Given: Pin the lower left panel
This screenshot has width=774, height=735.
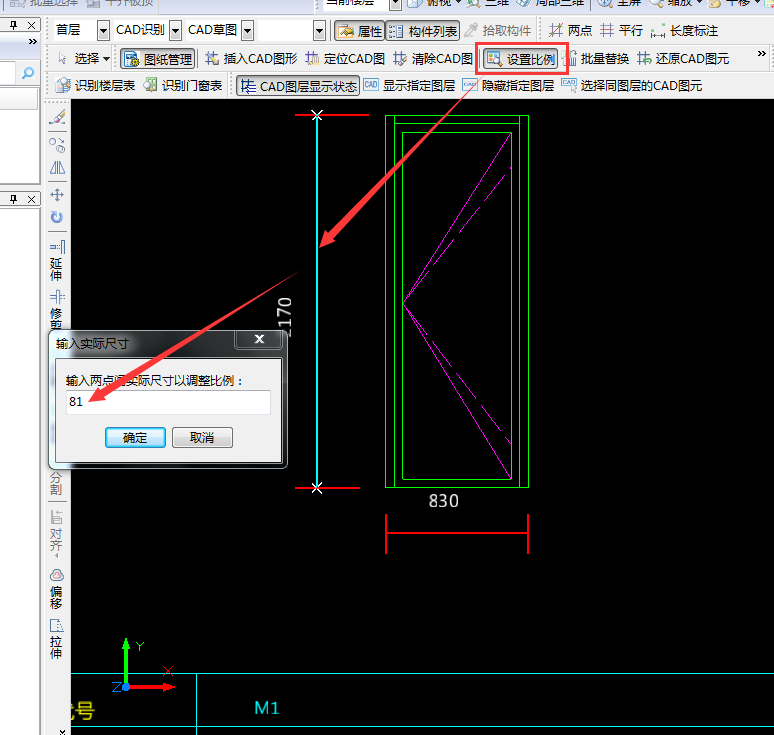Looking at the screenshot, I should click(x=13, y=199).
